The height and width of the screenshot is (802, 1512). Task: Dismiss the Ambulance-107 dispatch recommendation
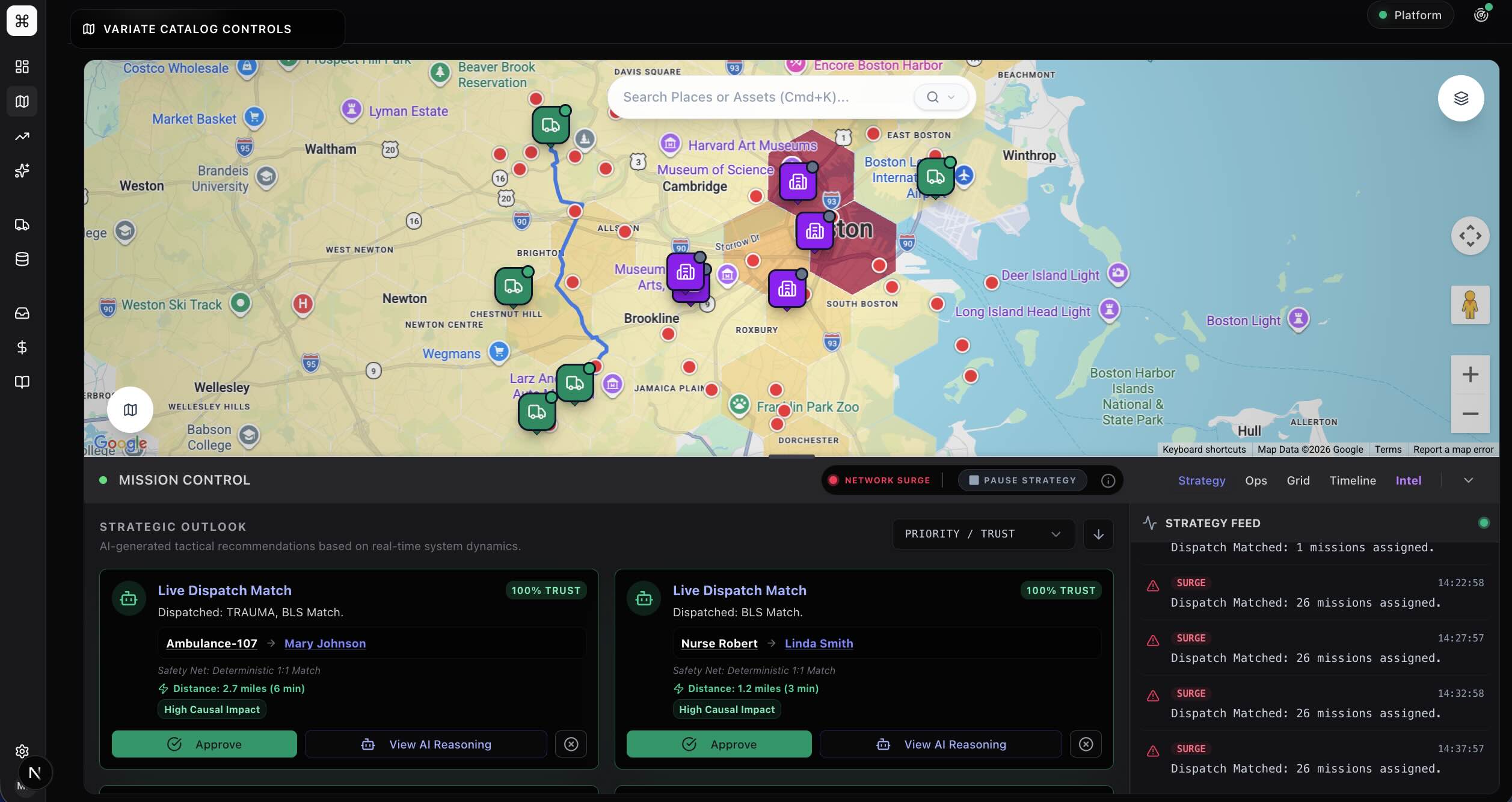pyautogui.click(x=571, y=744)
